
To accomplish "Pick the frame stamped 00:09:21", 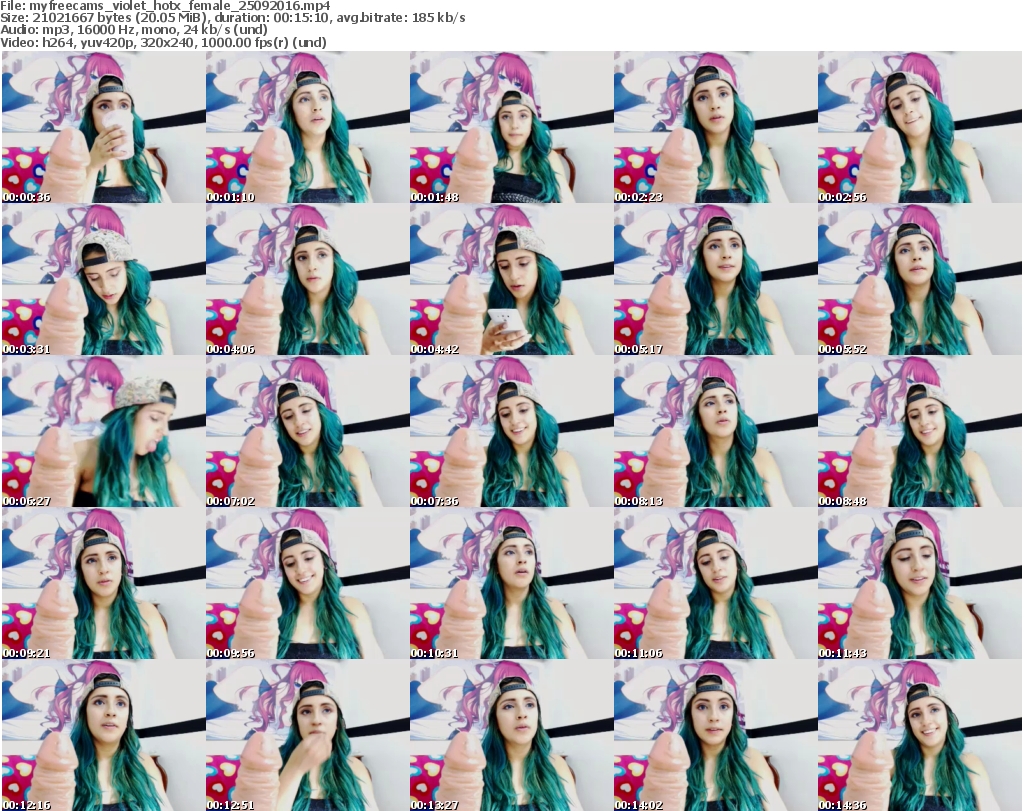I will click(104, 584).
